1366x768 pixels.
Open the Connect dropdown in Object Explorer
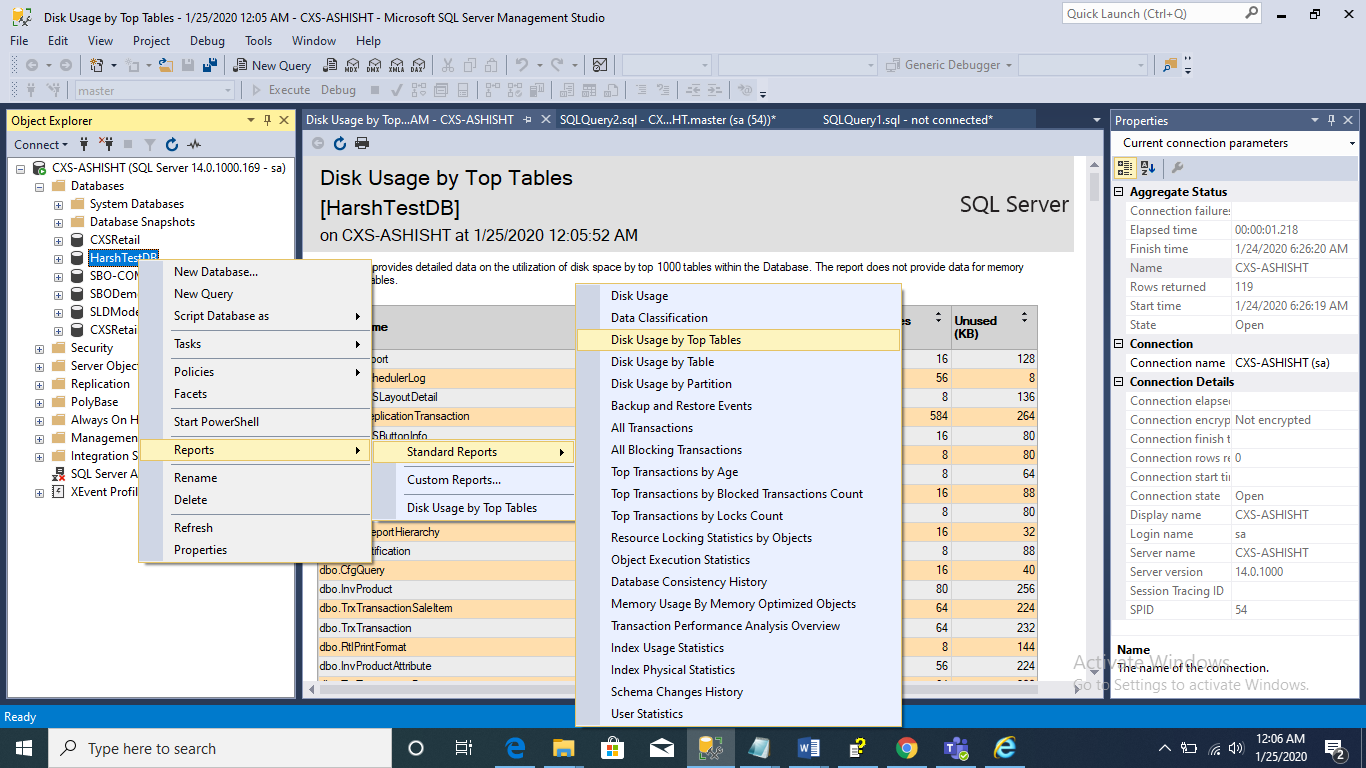click(x=42, y=144)
